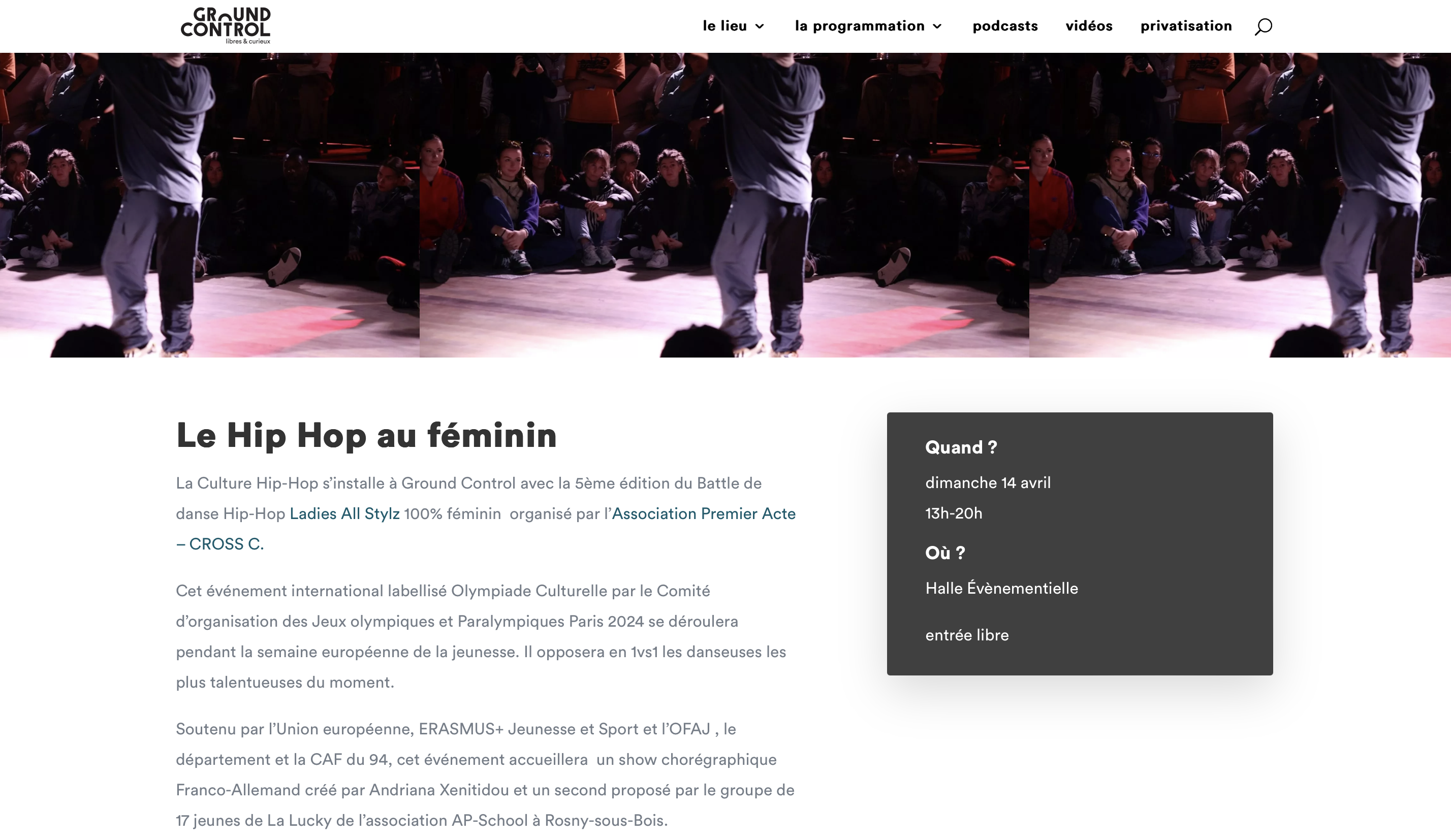Expand the chevron next to le lieu
The width and height of the screenshot is (1451, 840).
[x=760, y=26]
